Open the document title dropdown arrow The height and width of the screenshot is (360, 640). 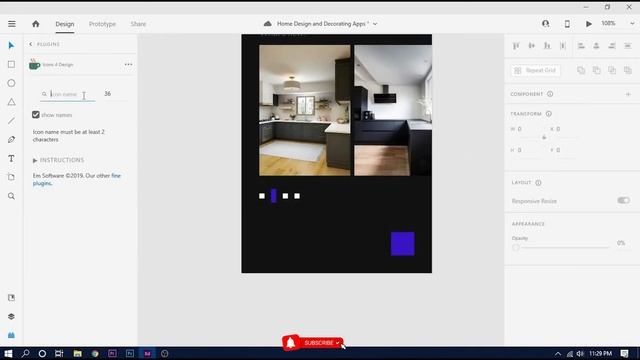(x=375, y=24)
